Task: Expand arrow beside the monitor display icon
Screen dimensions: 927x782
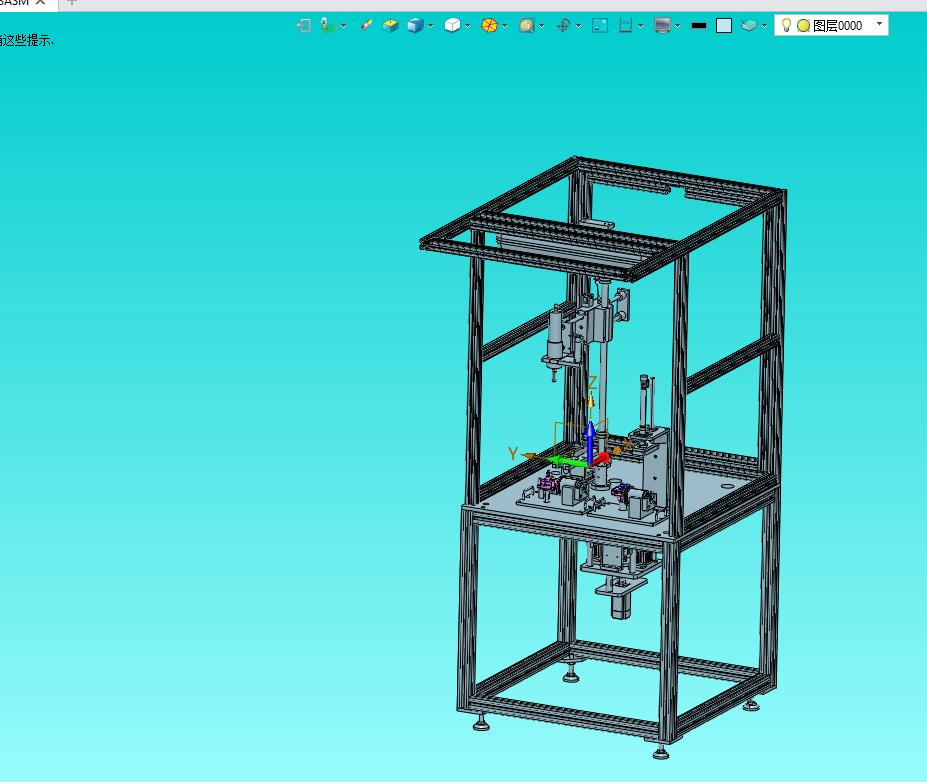Action: click(x=678, y=26)
